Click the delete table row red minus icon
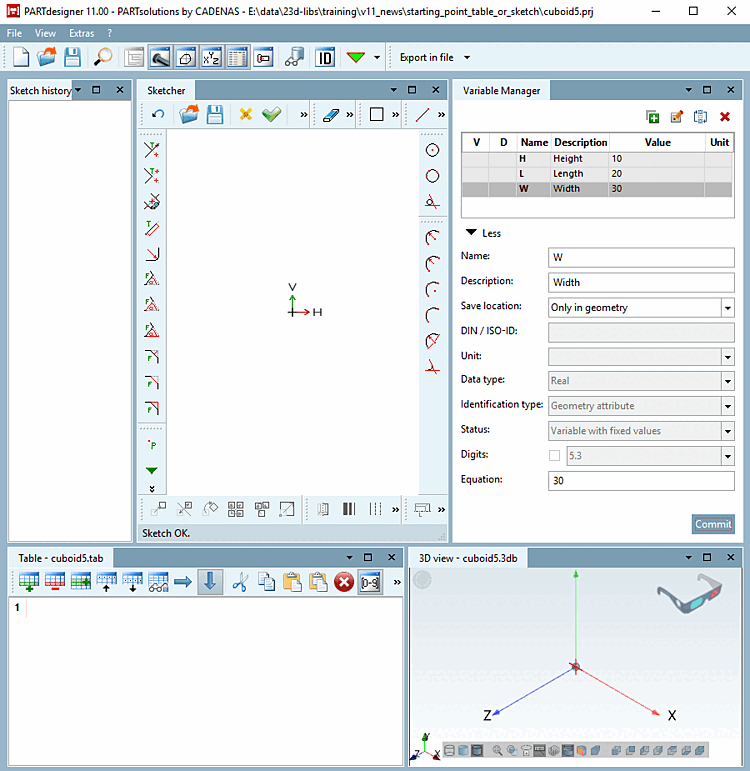The height and width of the screenshot is (771, 750). (55, 582)
